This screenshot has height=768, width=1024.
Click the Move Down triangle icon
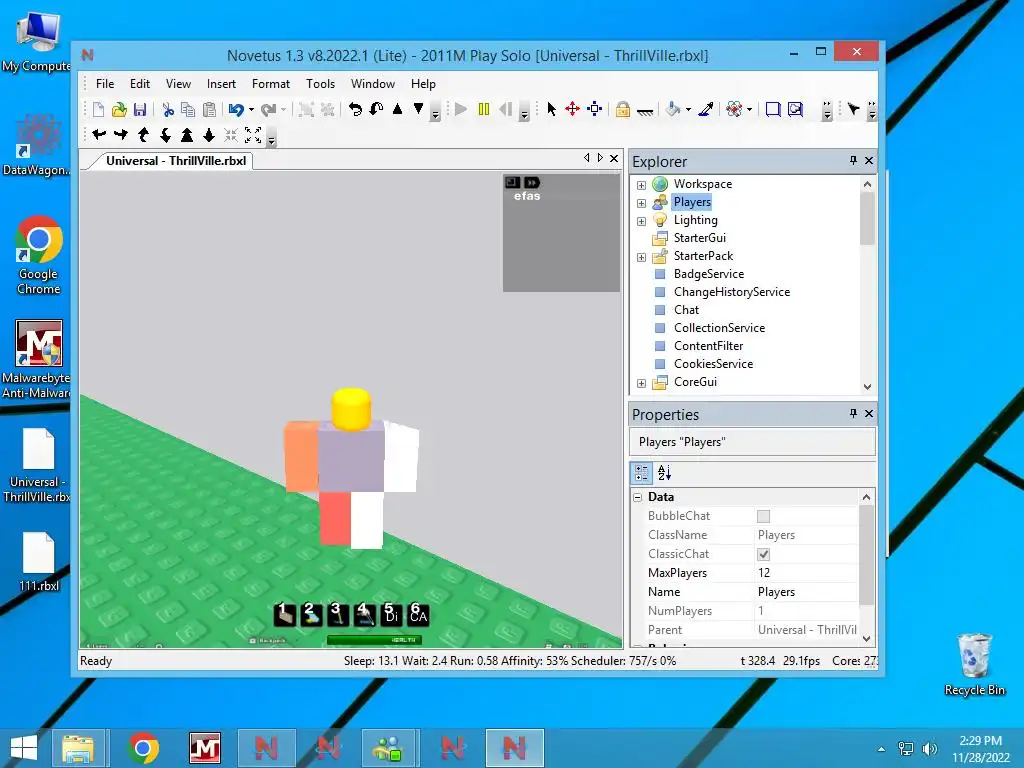(x=418, y=109)
